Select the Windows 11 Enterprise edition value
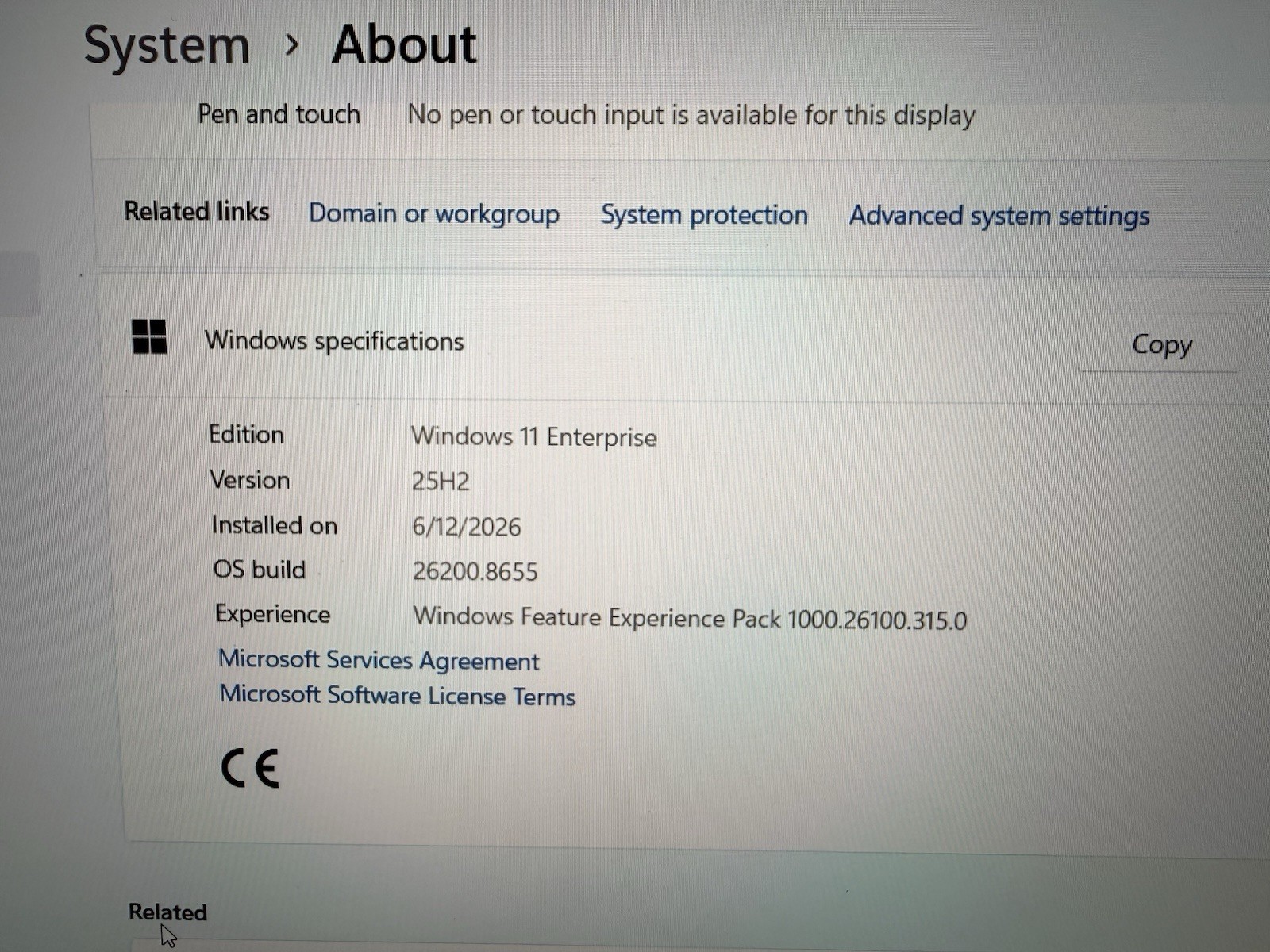Viewport: 1270px width, 952px height. click(x=533, y=436)
